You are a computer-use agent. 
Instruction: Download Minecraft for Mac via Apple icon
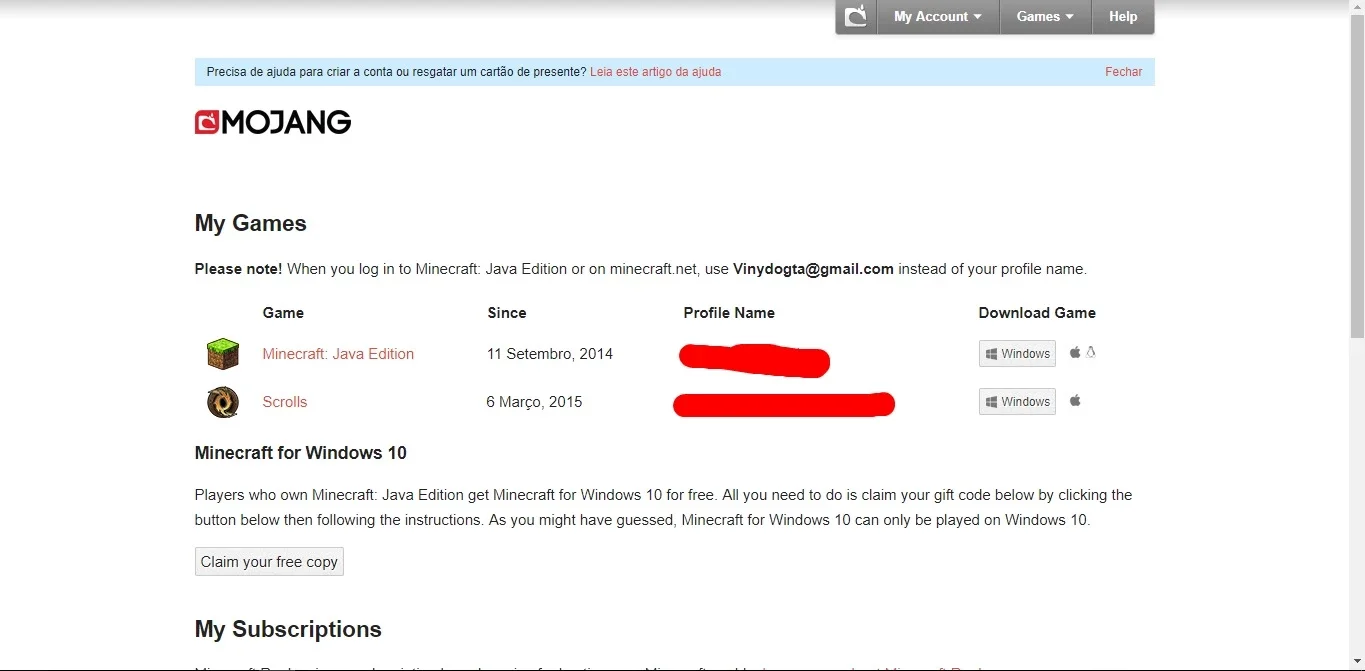(x=1075, y=352)
